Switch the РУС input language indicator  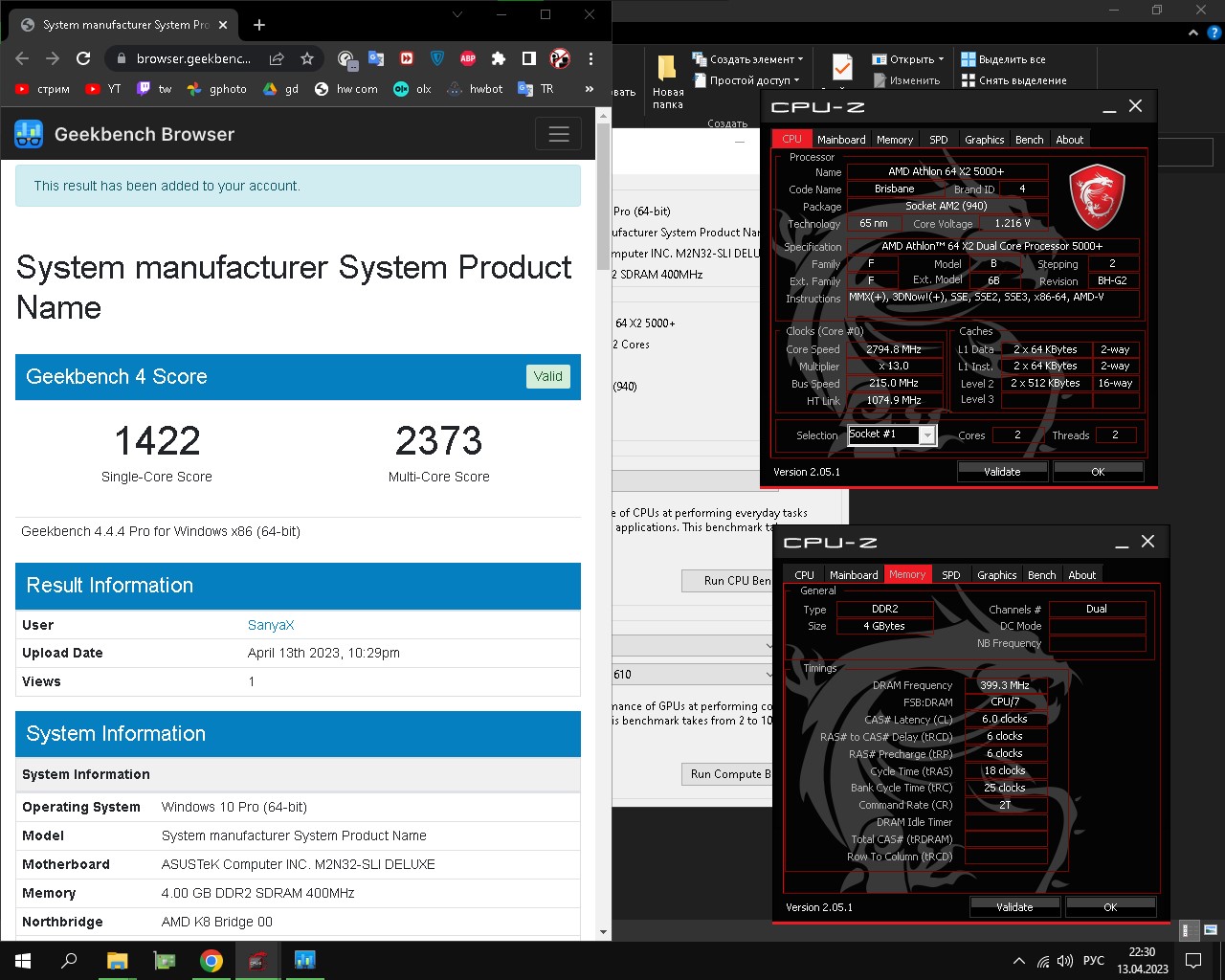click(1094, 961)
